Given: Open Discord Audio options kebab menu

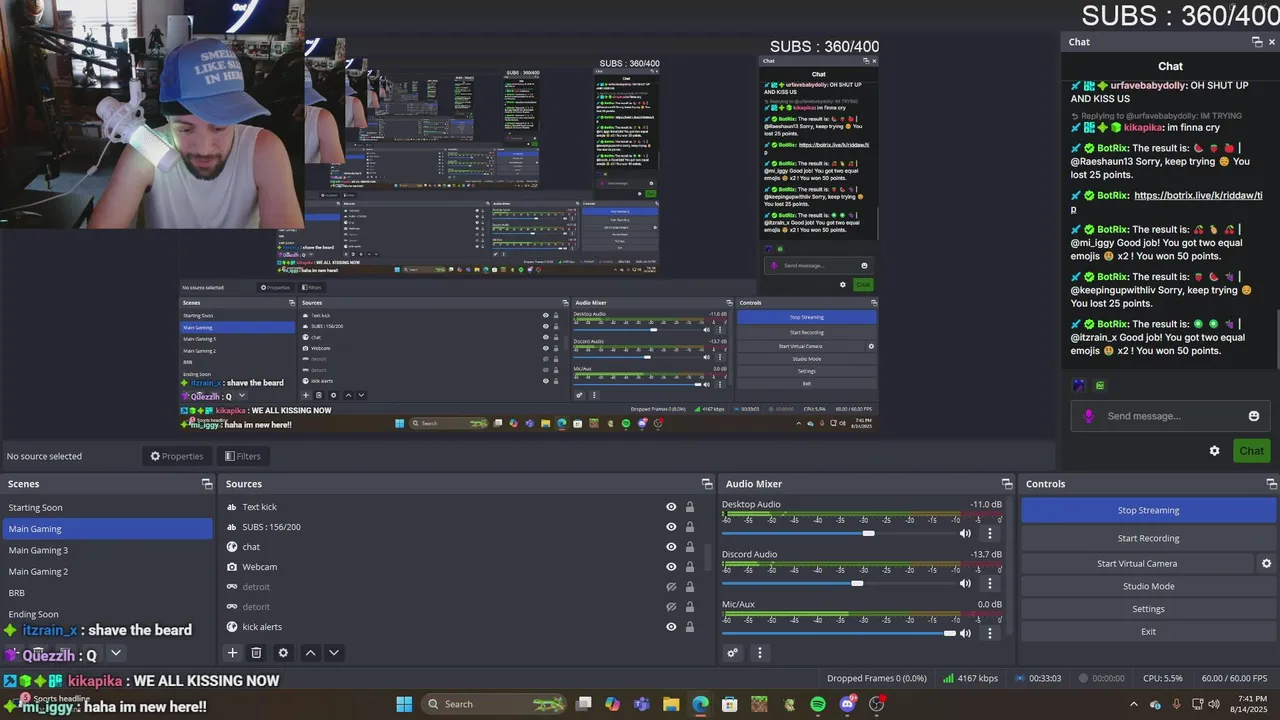Looking at the screenshot, I should tap(990, 583).
